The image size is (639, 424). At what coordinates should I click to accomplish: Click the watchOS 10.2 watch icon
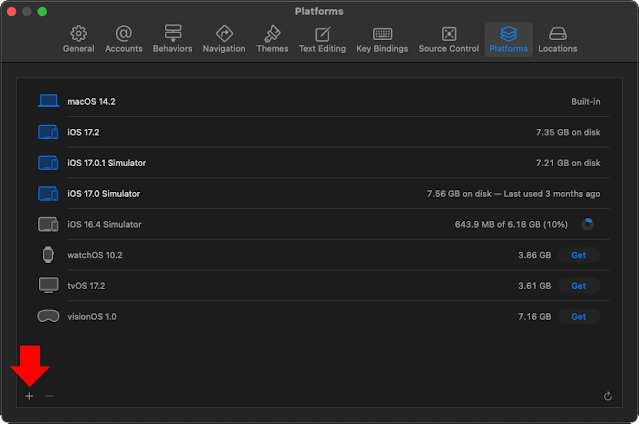pyautogui.click(x=48, y=255)
